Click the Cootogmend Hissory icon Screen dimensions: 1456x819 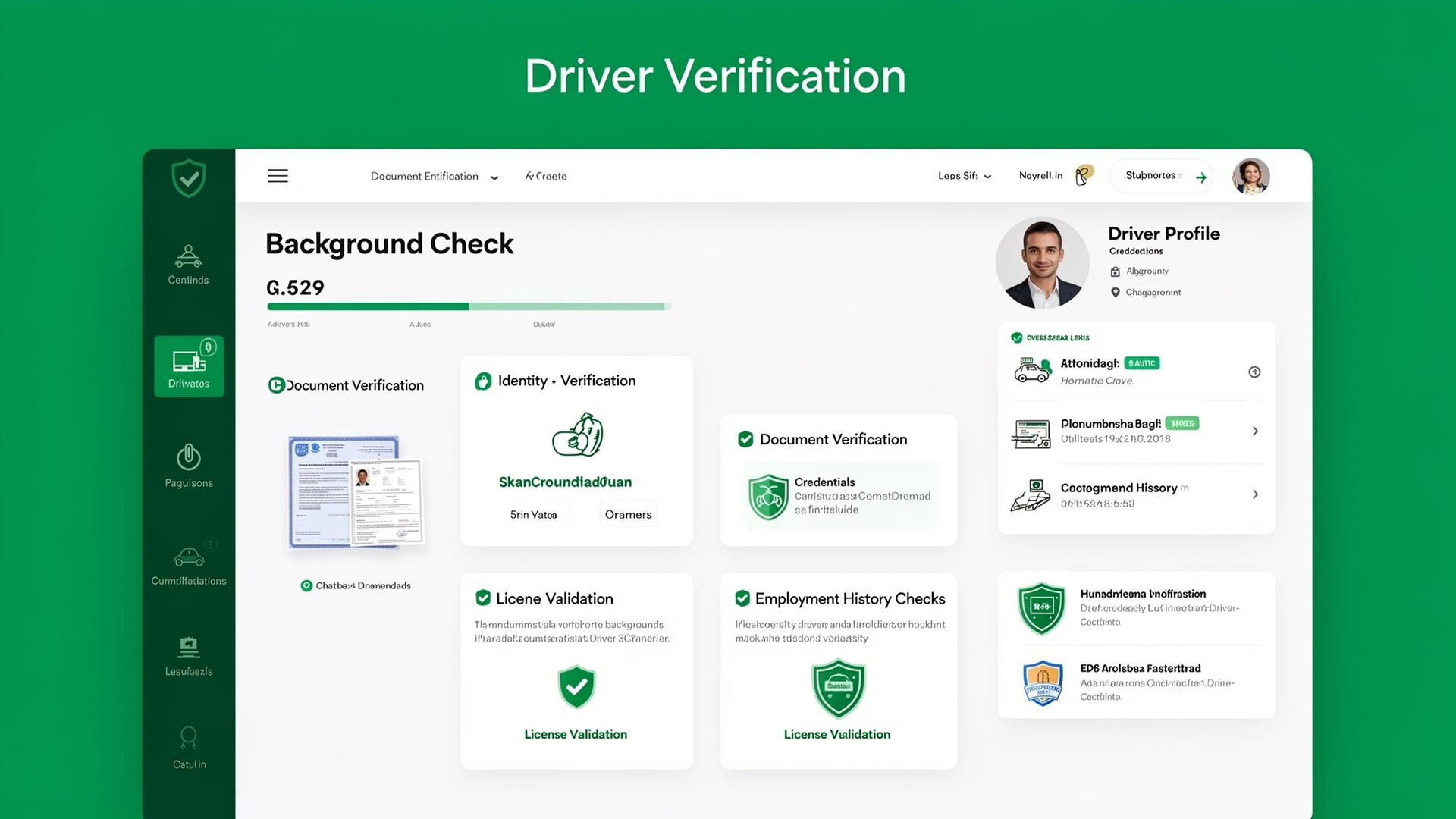[x=1031, y=495]
